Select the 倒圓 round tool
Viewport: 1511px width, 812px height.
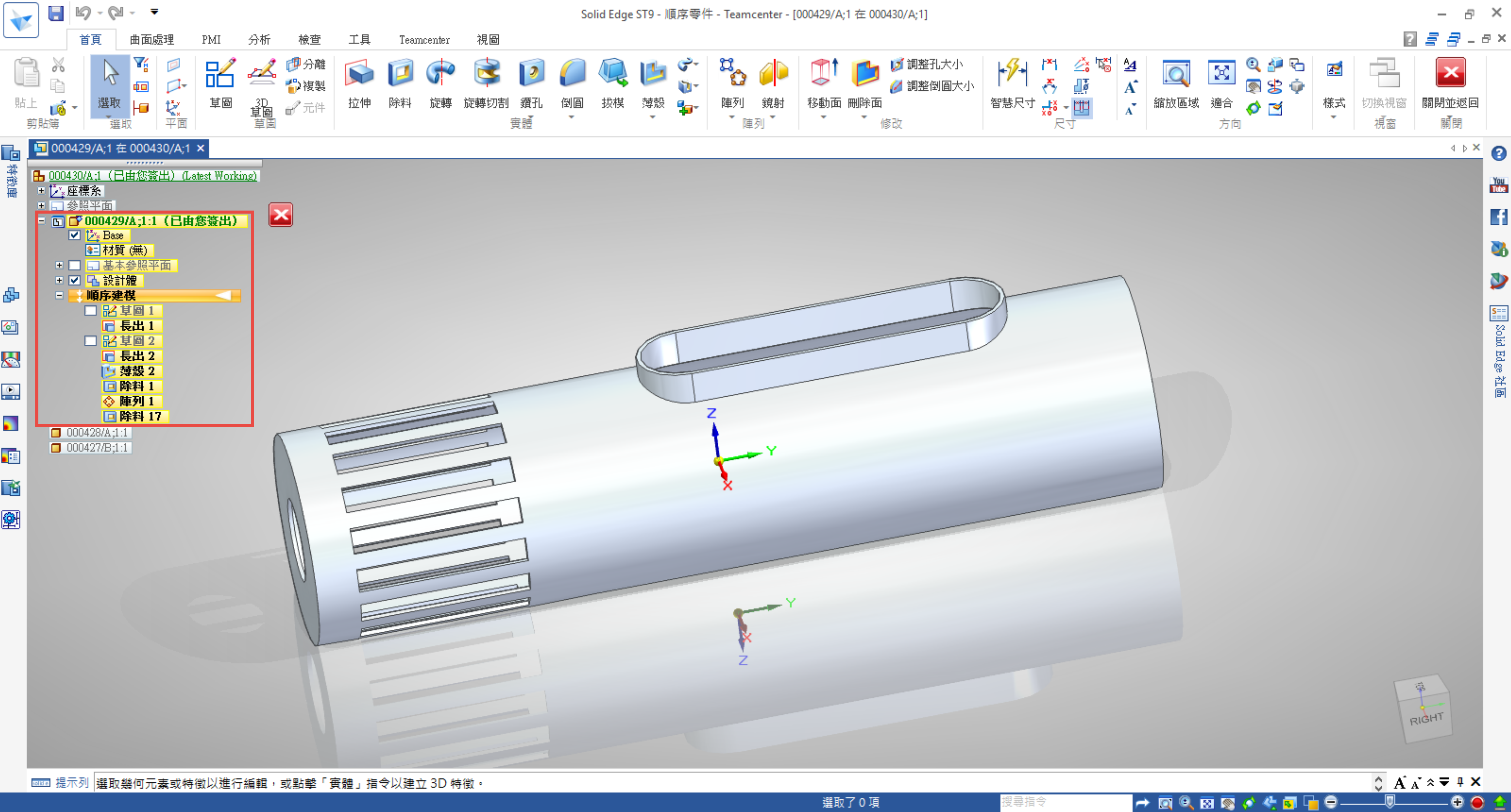pos(572,83)
